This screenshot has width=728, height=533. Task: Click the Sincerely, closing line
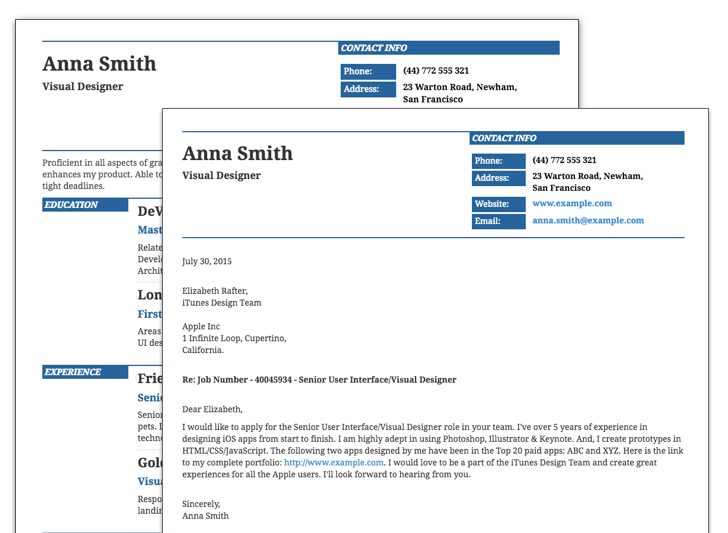[x=201, y=504]
